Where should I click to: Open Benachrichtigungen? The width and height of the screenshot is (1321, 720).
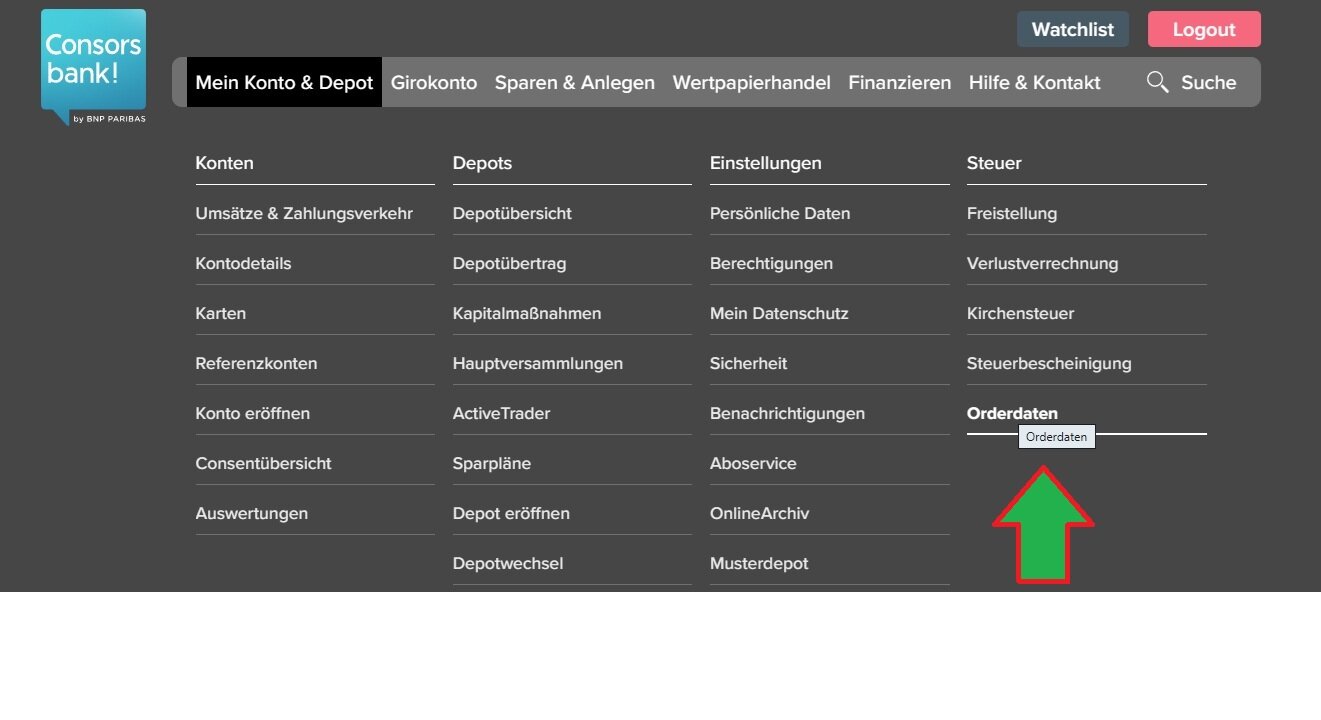click(x=787, y=413)
